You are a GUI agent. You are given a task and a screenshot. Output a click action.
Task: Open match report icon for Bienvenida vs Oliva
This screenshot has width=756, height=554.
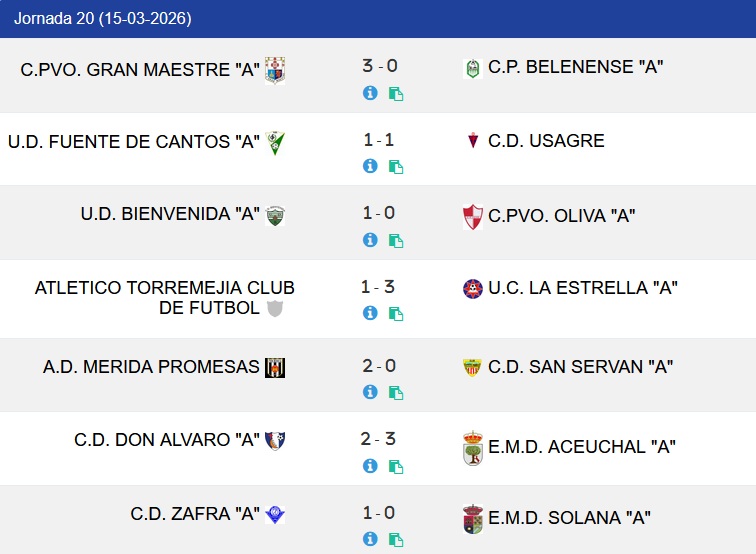click(396, 240)
